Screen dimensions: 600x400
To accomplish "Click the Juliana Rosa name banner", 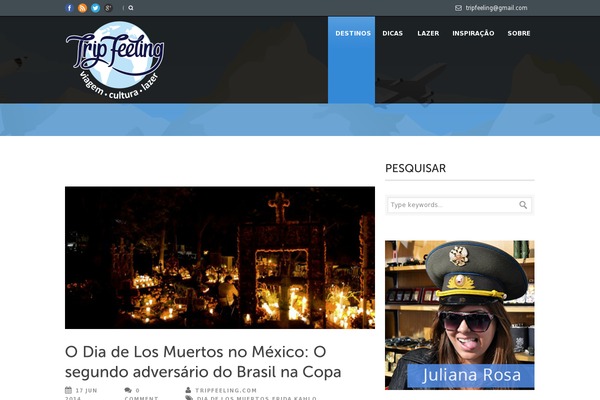I will [471, 376].
